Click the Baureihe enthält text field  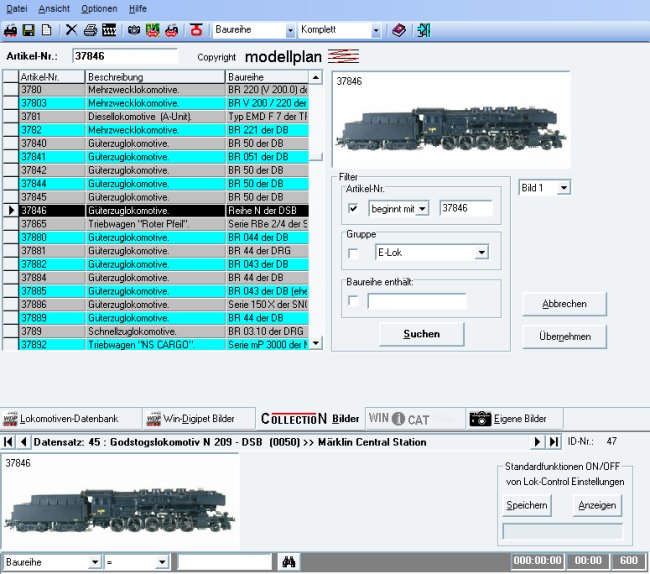pos(417,301)
